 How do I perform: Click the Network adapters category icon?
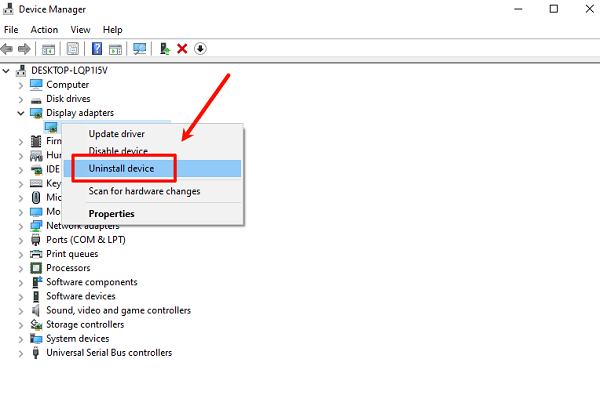coord(36,226)
